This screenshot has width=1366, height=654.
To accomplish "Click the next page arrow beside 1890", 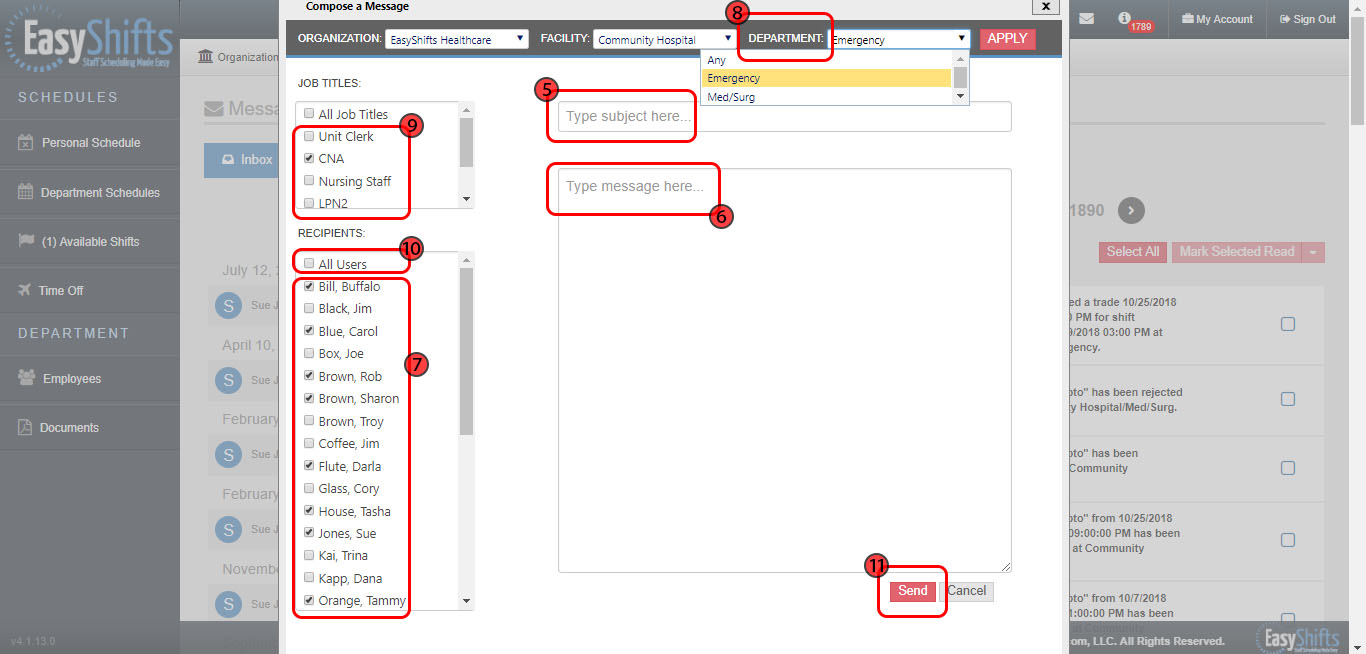I will pos(1130,211).
